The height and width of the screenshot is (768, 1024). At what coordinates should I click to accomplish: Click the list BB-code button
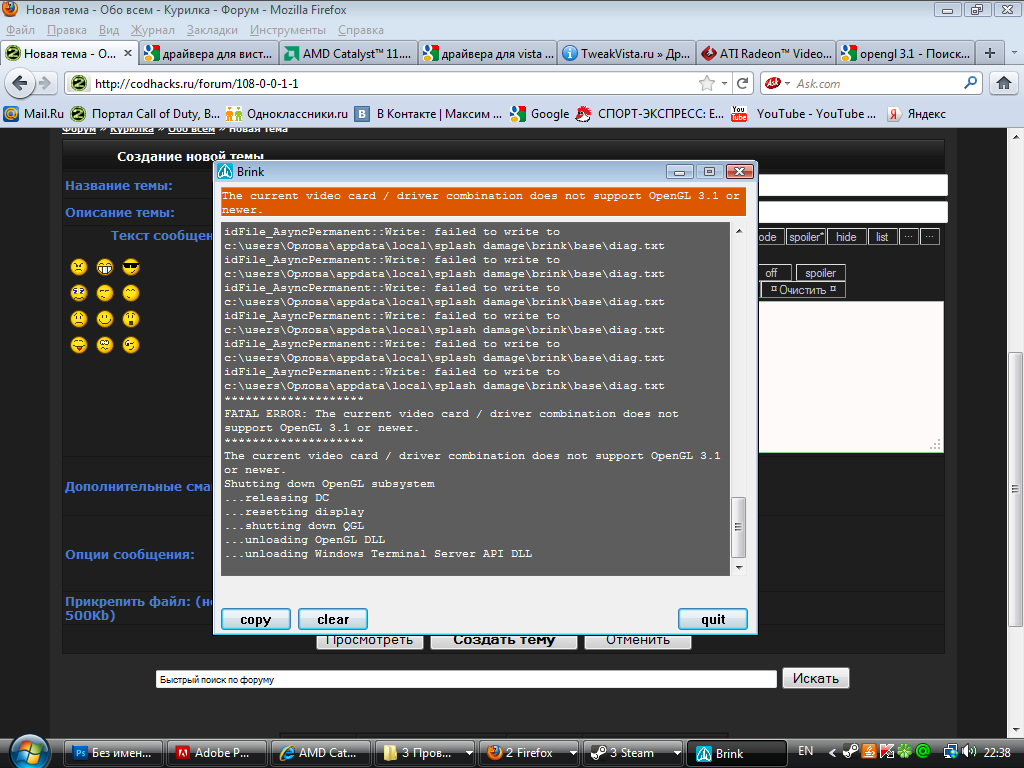(x=882, y=237)
